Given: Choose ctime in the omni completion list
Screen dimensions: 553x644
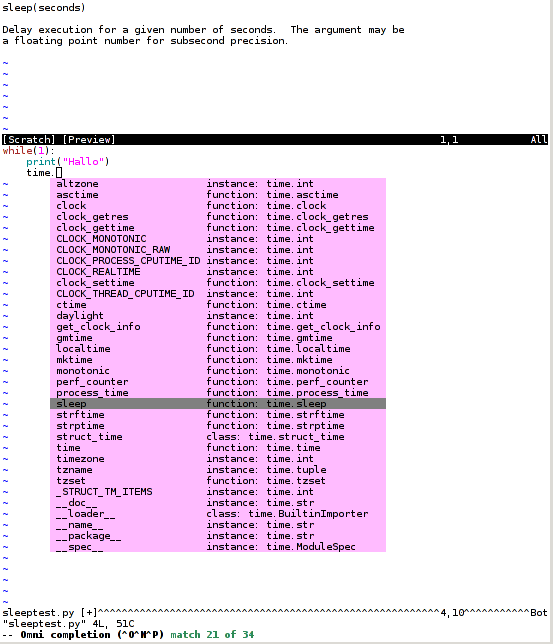Looking at the screenshot, I should [x=218, y=305].
